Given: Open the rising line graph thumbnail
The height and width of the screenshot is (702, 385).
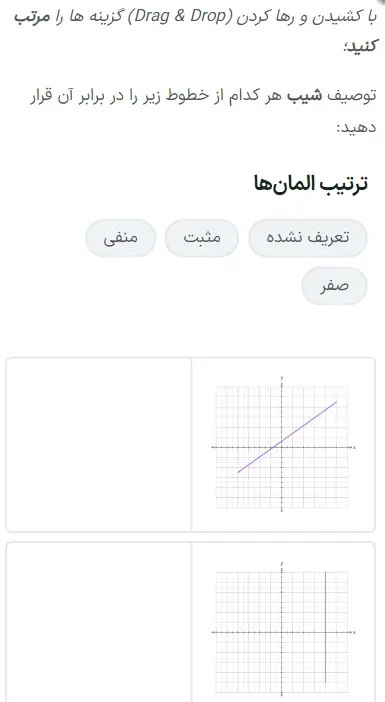Looking at the screenshot, I should (x=283, y=445).
